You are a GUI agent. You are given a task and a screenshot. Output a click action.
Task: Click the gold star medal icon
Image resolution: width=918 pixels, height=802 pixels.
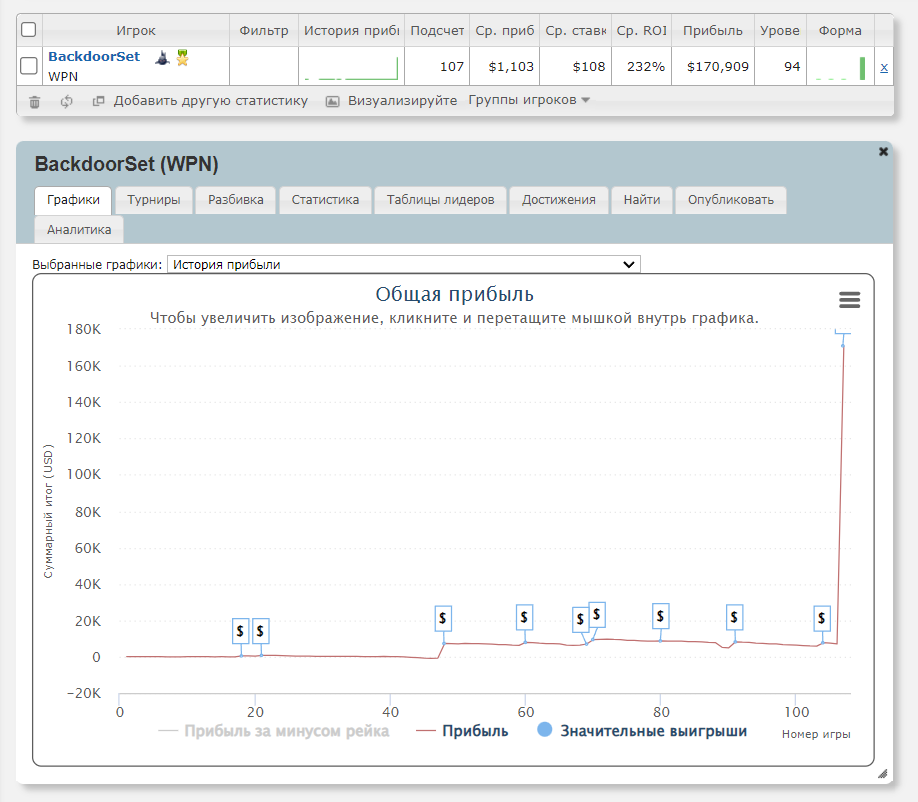click(182, 58)
